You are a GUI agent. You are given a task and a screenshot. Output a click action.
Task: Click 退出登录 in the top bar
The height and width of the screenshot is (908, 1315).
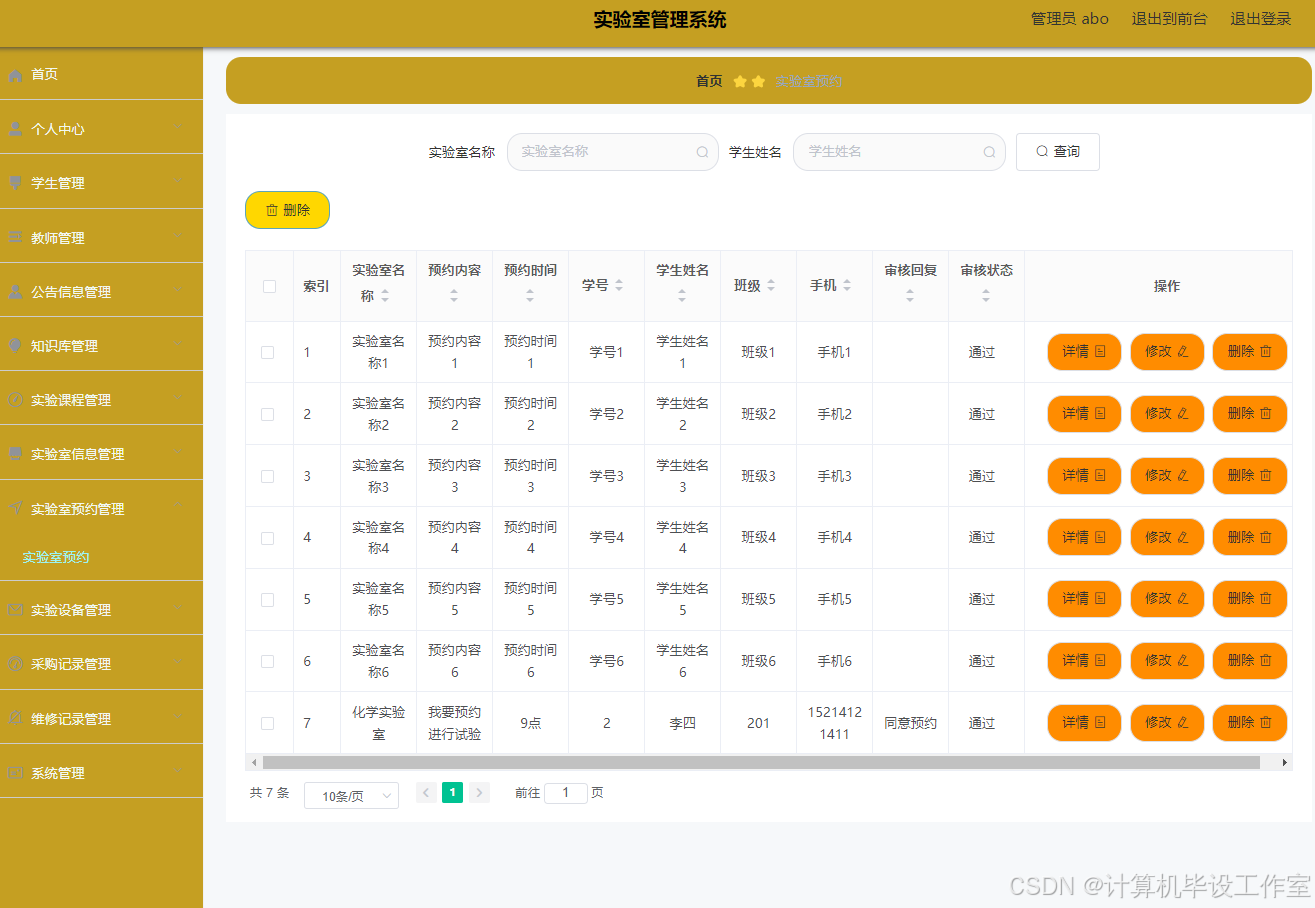click(x=1260, y=18)
